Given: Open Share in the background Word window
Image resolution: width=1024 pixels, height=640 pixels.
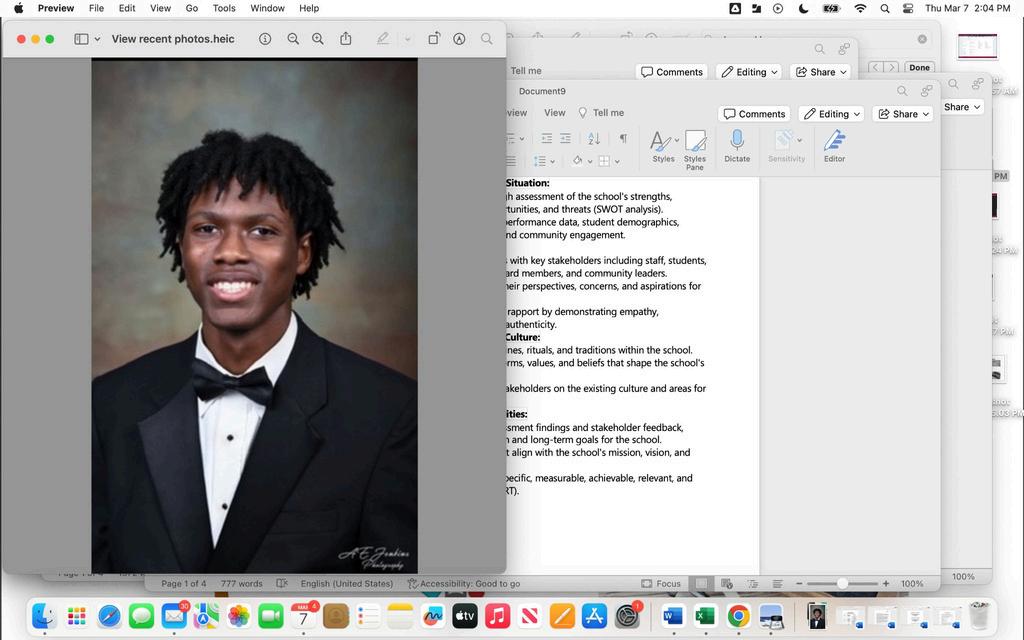Looking at the screenshot, I should coord(821,72).
